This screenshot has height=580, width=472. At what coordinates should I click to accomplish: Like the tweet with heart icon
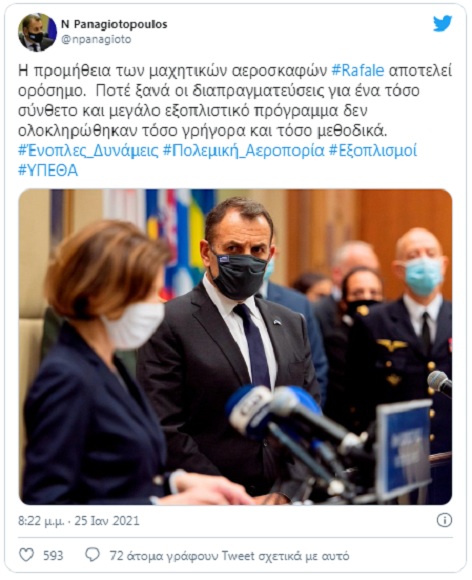click(x=26, y=555)
